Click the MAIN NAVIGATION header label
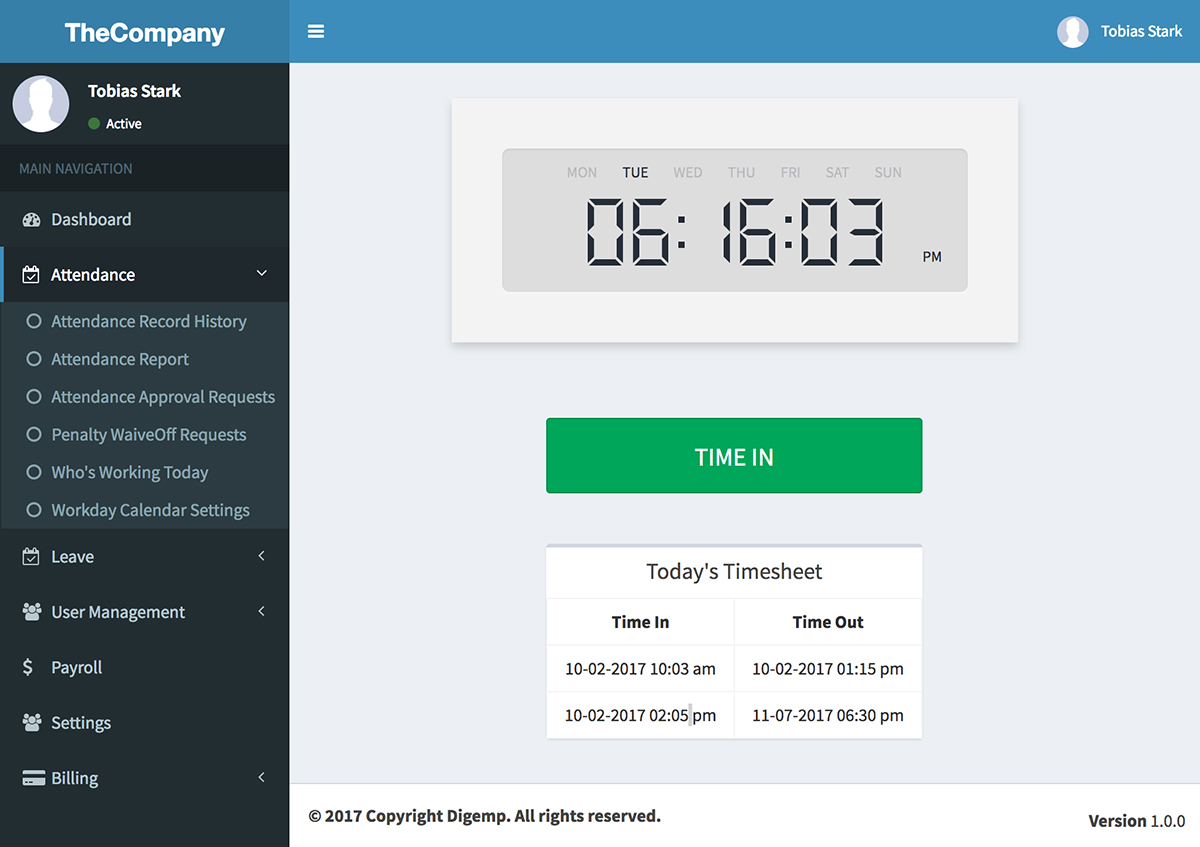 tap(76, 169)
